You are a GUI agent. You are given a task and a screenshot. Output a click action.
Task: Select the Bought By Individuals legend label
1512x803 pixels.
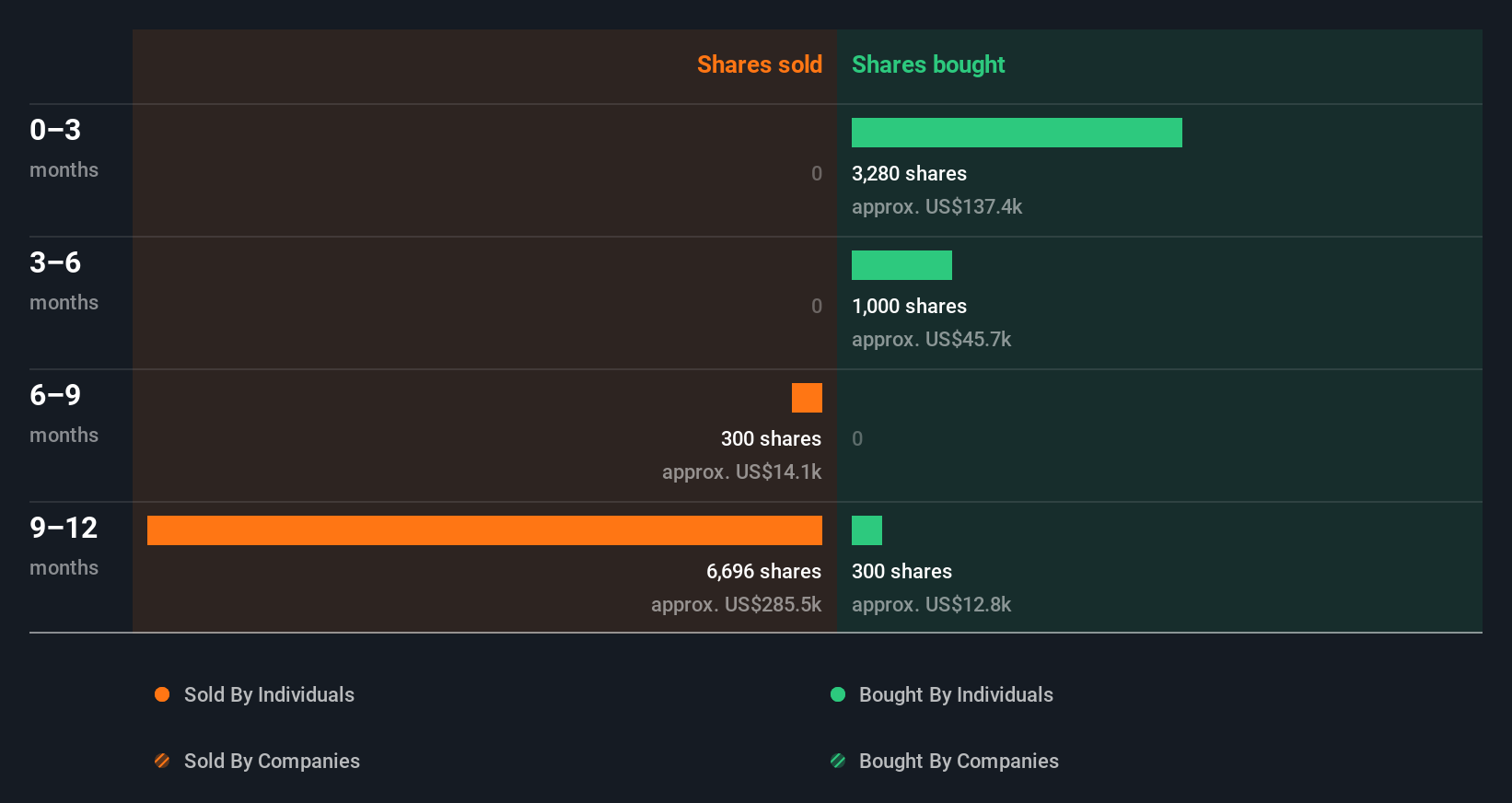coord(956,695)
